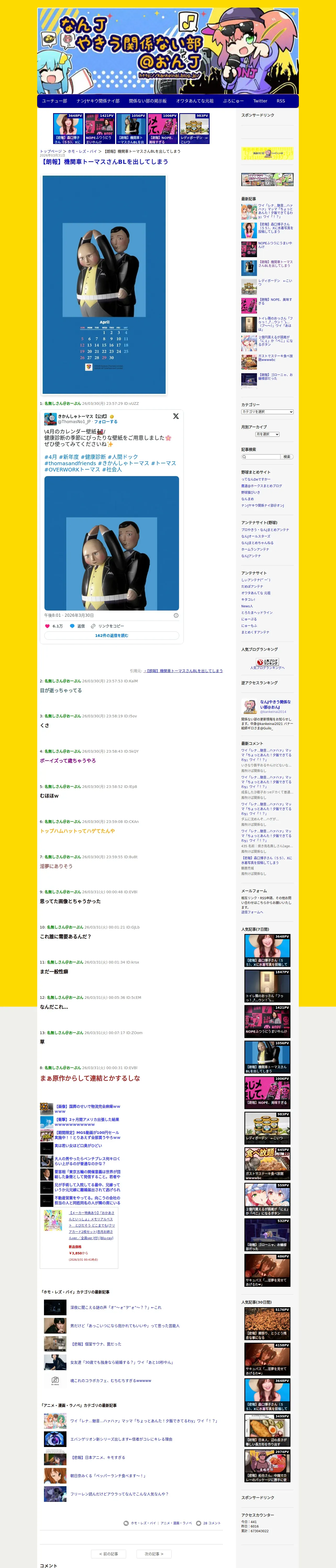
Task: Click first sponsor banner under スポンサードリンク
Action: point(267,153)
